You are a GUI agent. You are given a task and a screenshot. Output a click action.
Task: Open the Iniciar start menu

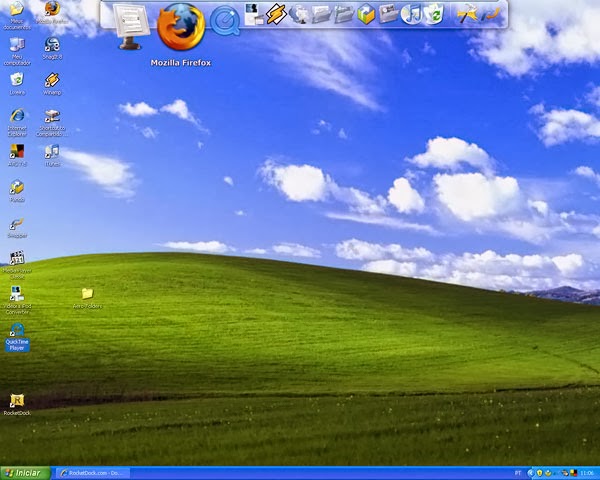(25, 473)
